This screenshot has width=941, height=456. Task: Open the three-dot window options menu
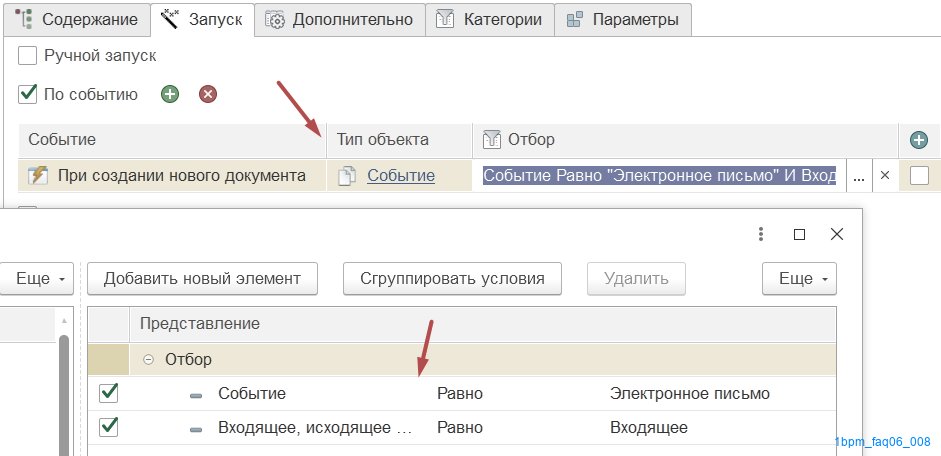pyautogui.click(x=762, y=234)
